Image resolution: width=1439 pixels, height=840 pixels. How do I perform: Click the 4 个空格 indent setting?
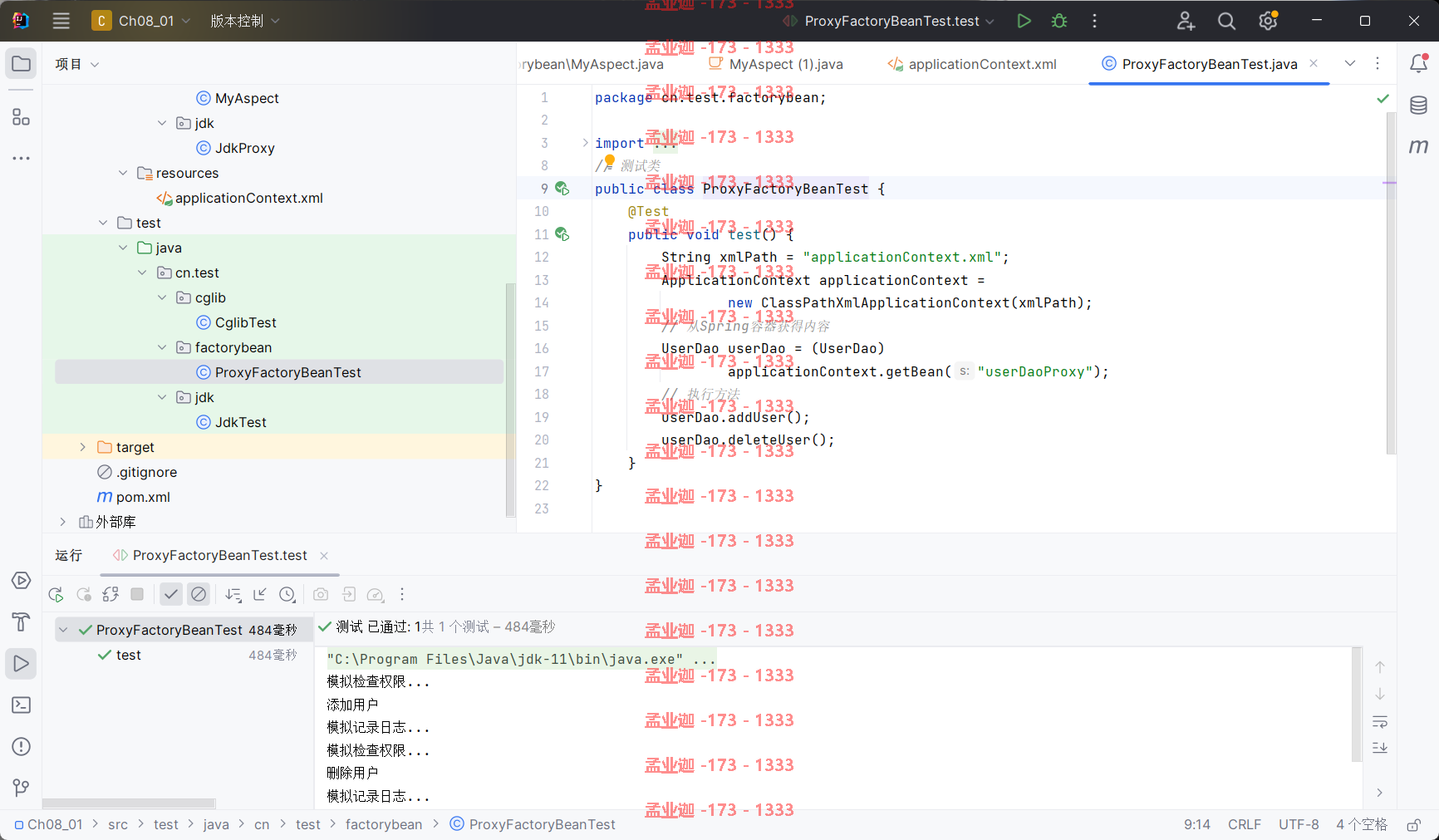pos(1362,824)
